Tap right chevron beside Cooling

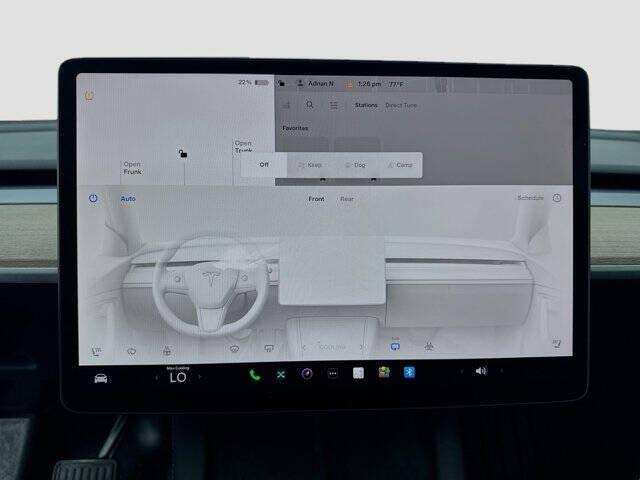361,347
